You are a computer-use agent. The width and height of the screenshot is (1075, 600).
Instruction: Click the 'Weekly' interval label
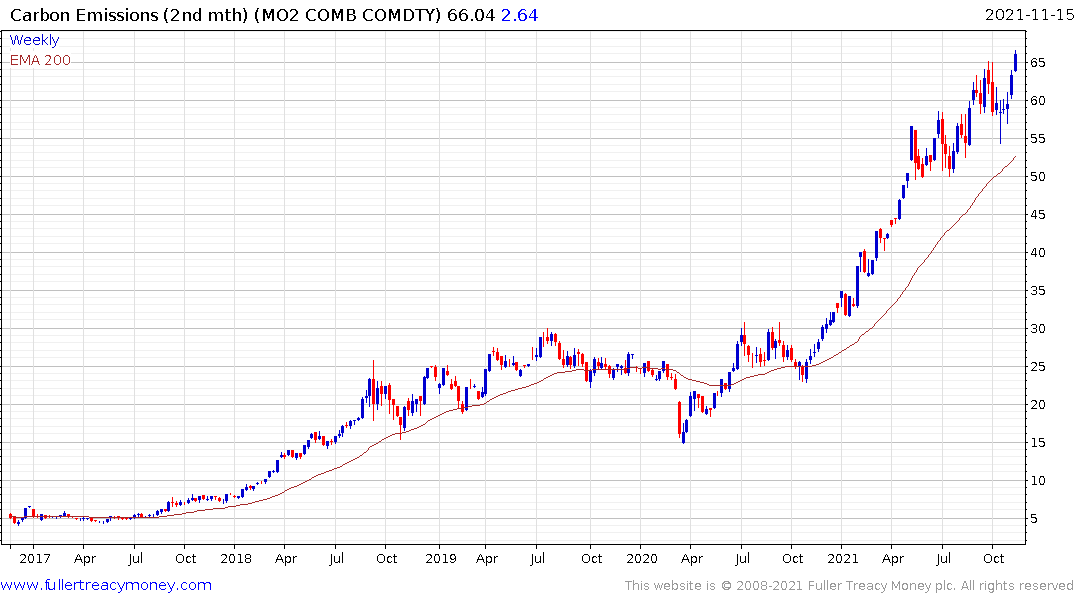34,40
